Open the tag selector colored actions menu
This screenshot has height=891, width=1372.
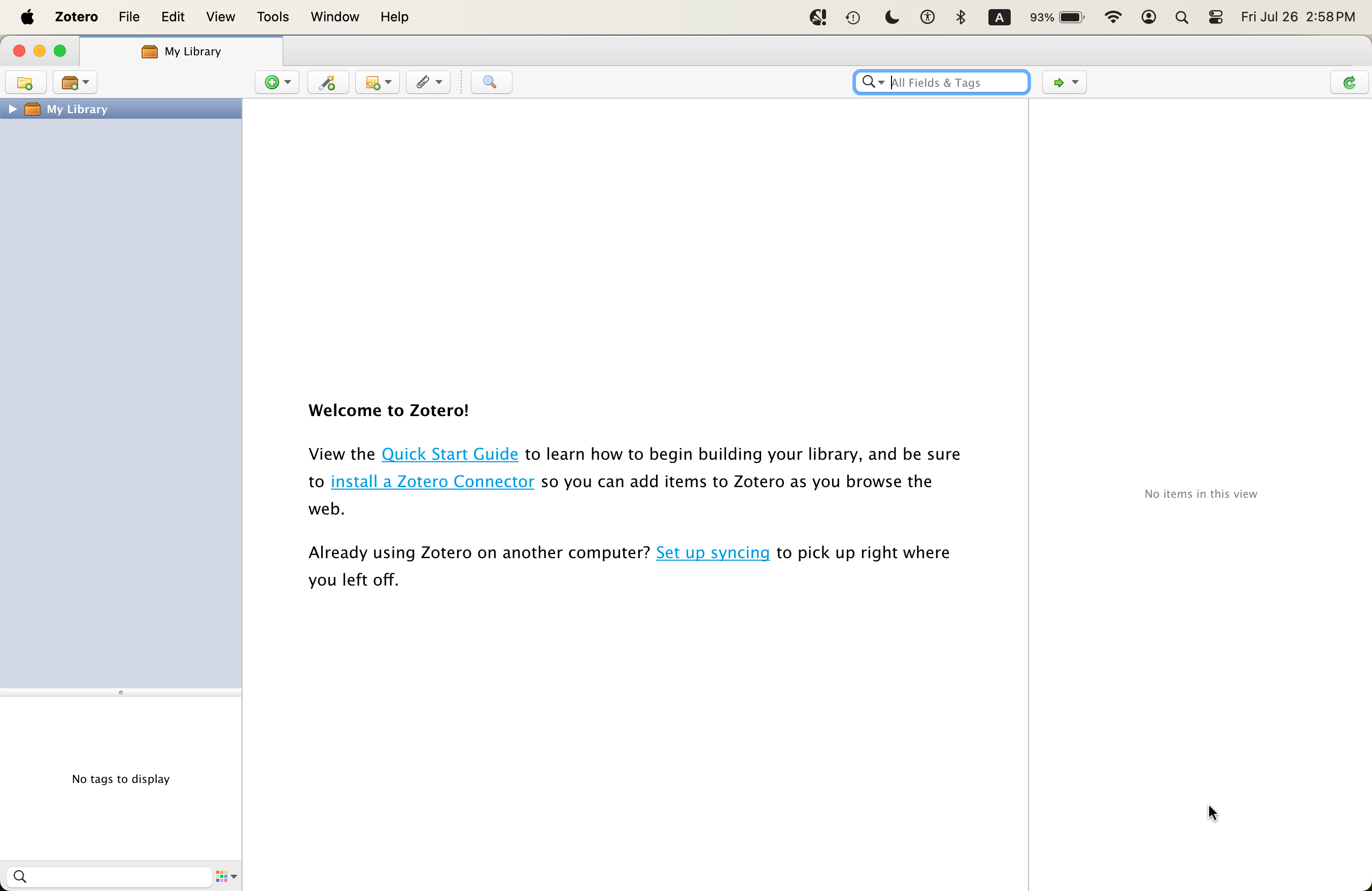click(x=226, y=877)
